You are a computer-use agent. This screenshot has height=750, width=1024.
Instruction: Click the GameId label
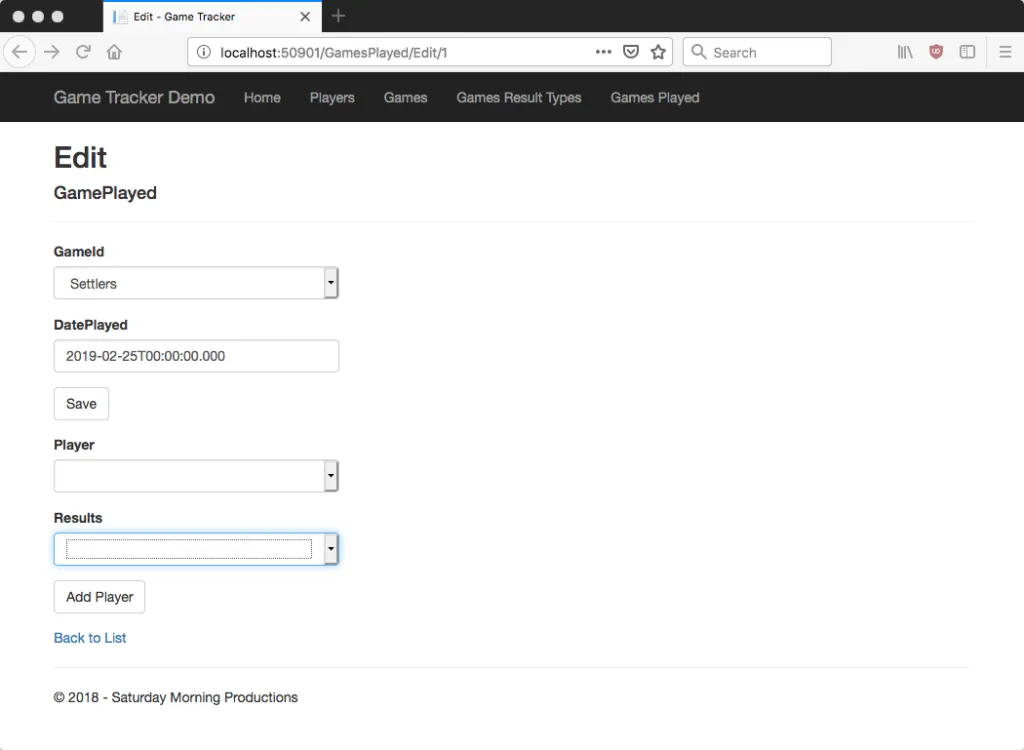(79, 252)
